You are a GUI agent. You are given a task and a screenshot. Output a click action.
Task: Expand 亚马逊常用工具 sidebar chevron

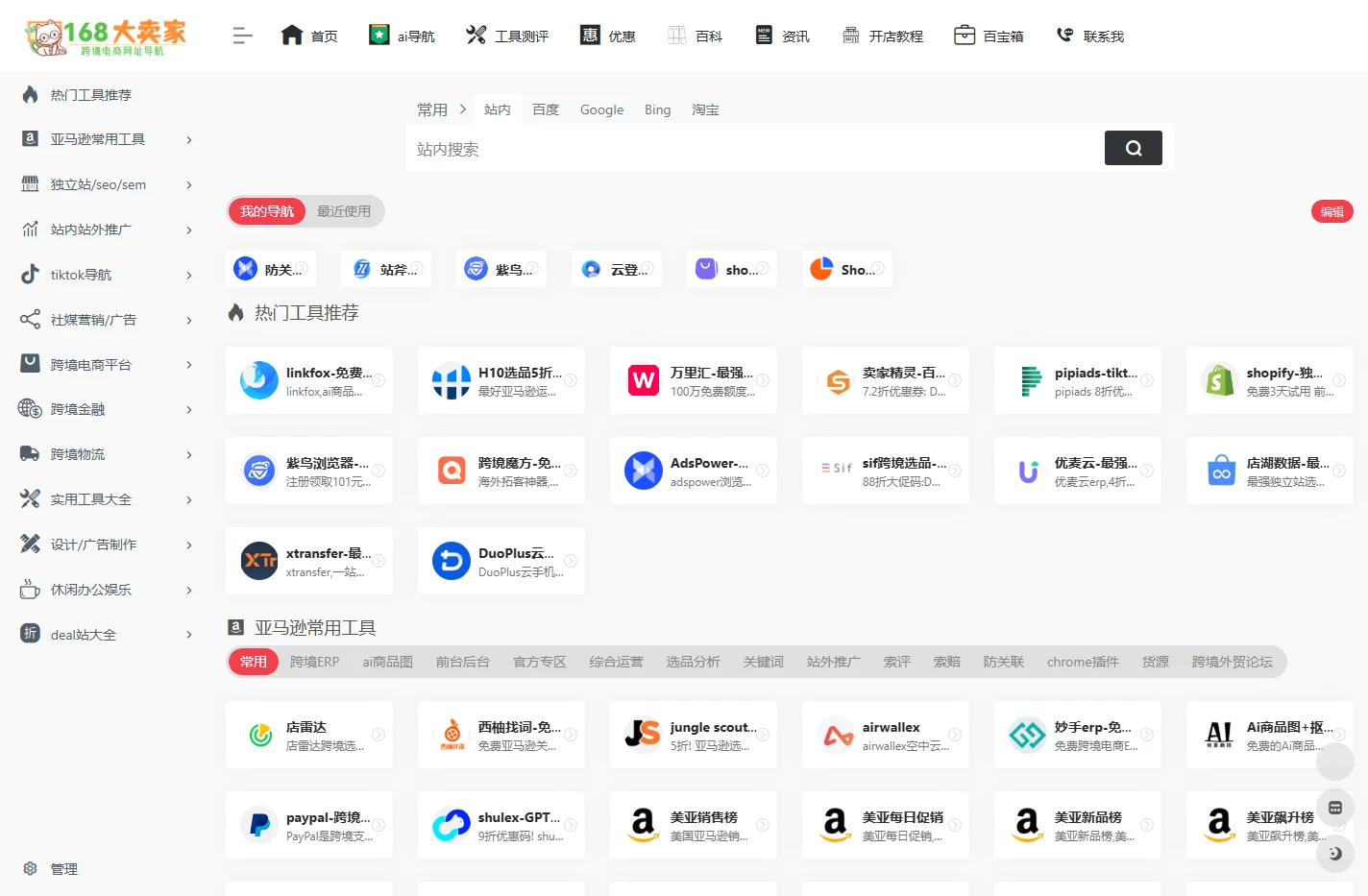(189, 140)
